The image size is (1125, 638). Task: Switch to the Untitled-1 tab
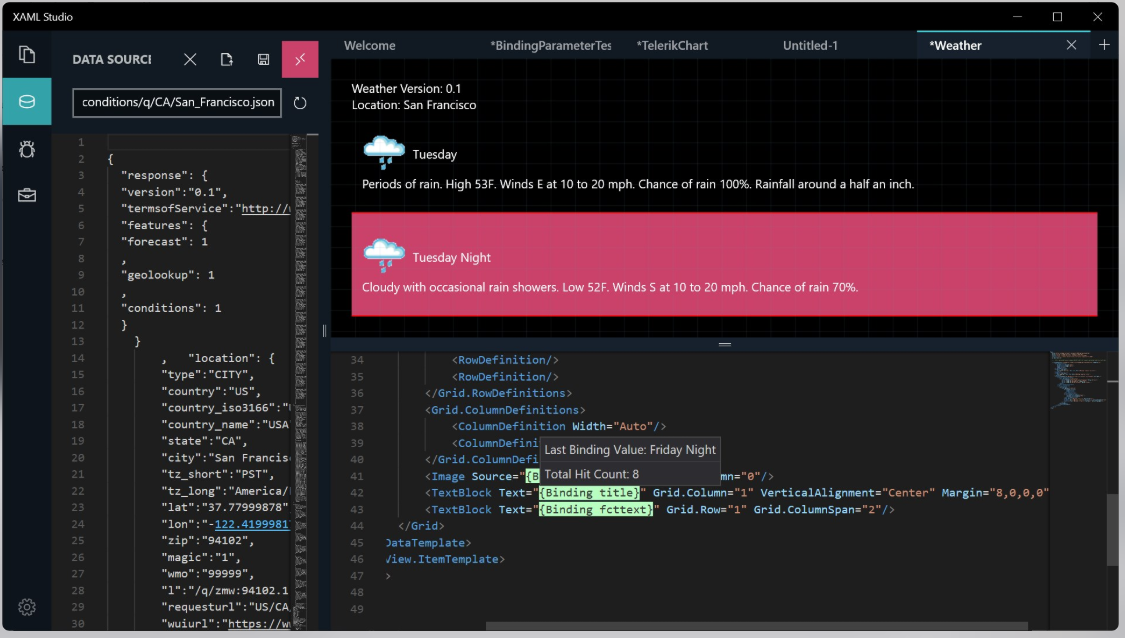[x=810, y=45]
